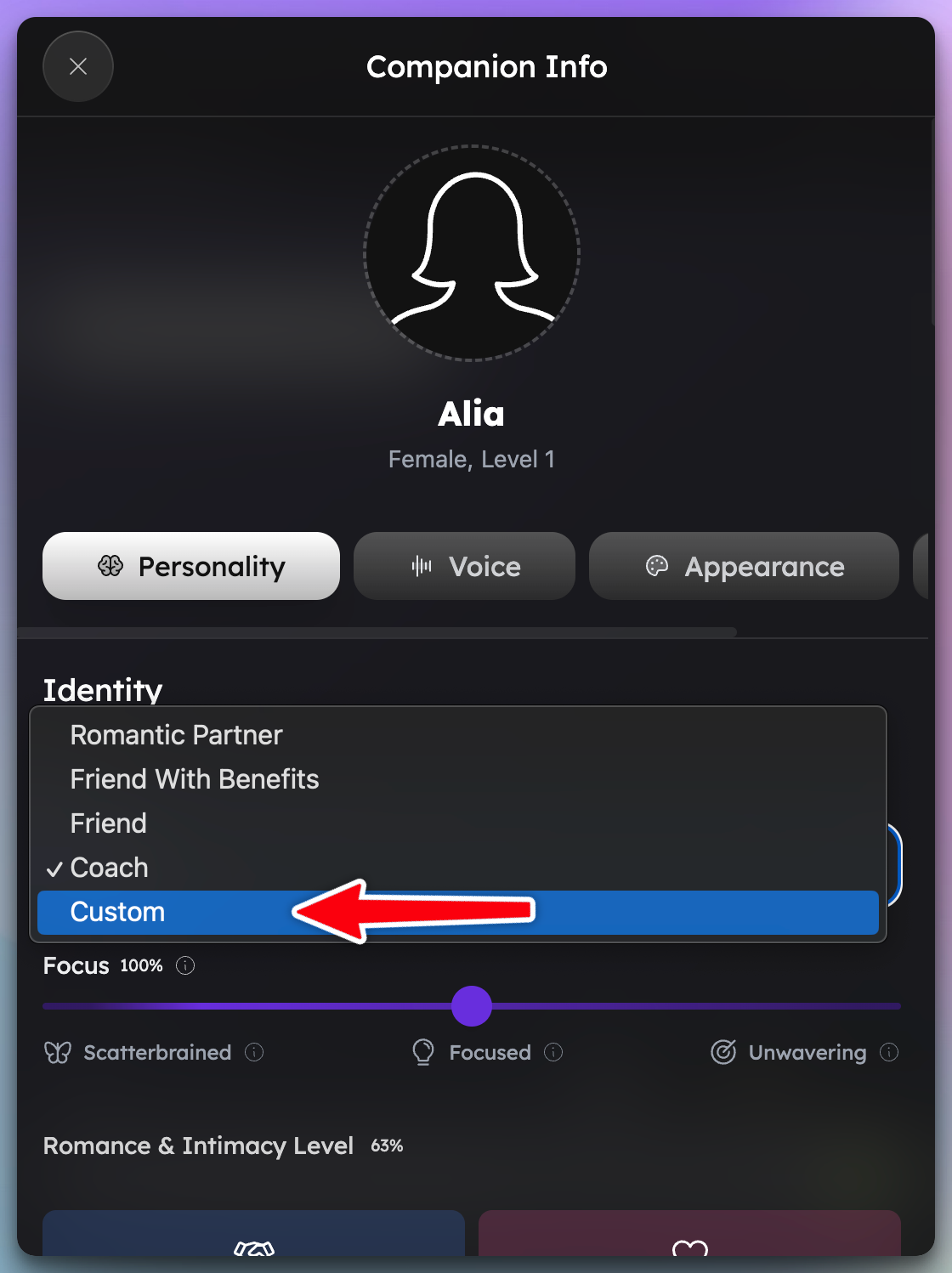Click the Focus slider handle
The height and width of the screenshot is (1273, 952).
click(472, 1006)
